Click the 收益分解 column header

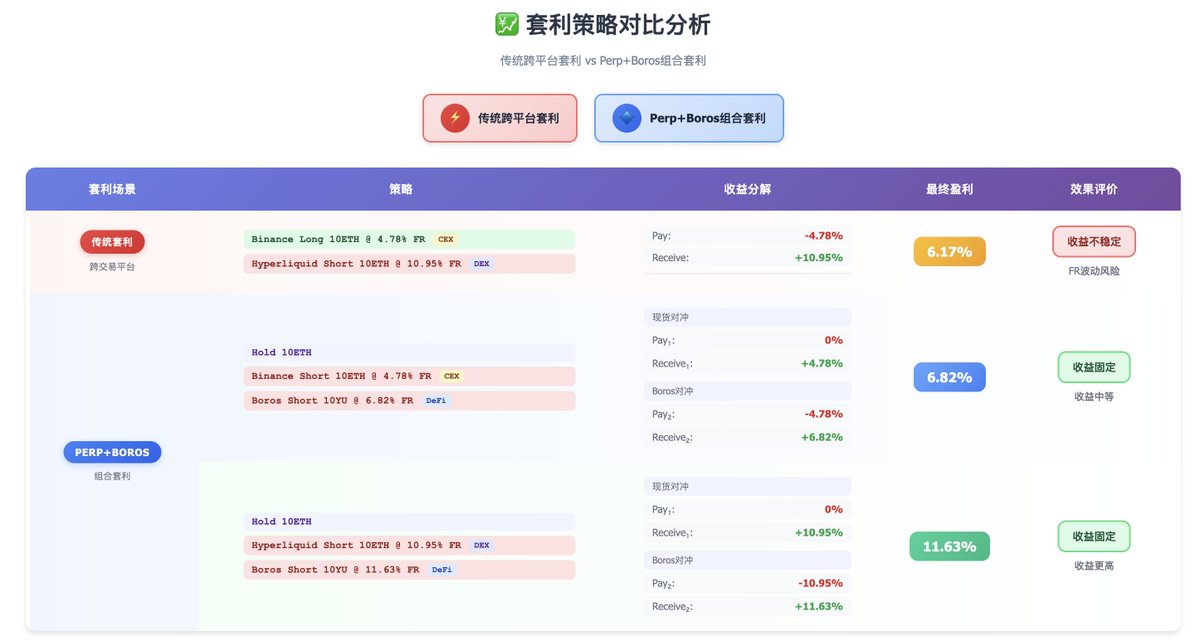748,189
